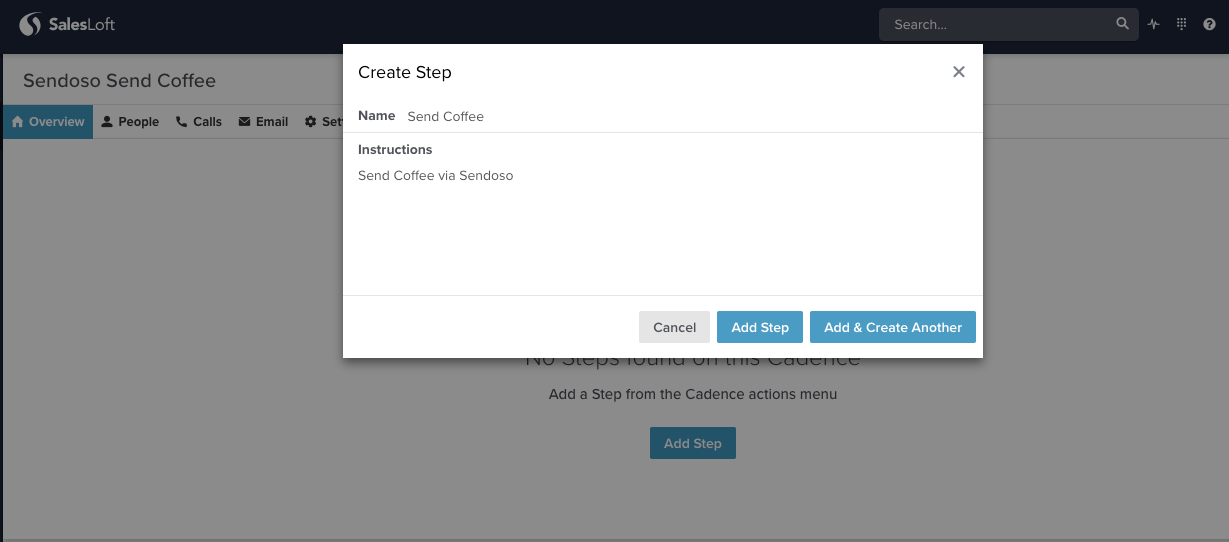The width and height of the screenshot is (1229, 542).
Task: Go to the Email tab
Action: (263, 122)
